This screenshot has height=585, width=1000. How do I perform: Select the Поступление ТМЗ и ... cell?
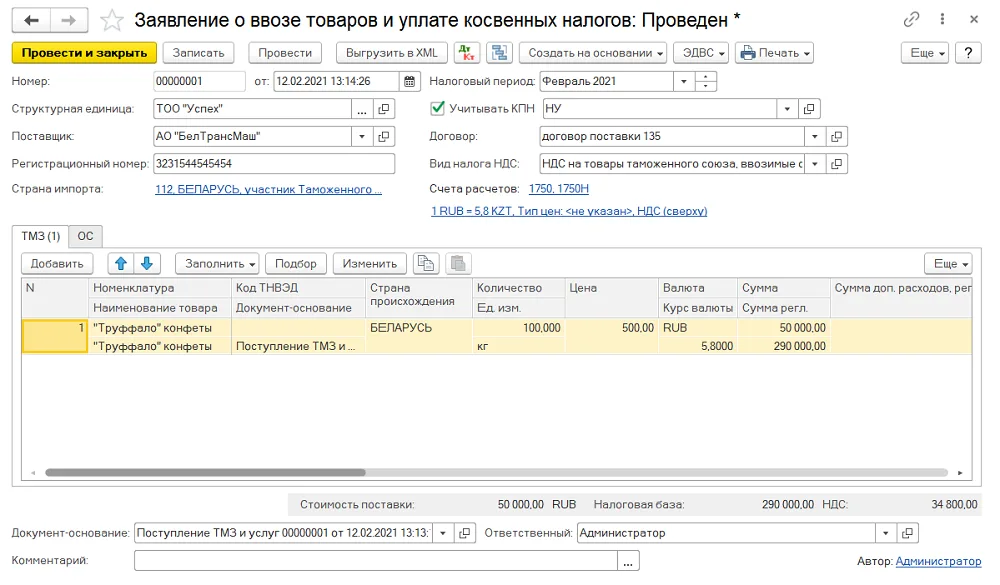click(298, 346)
